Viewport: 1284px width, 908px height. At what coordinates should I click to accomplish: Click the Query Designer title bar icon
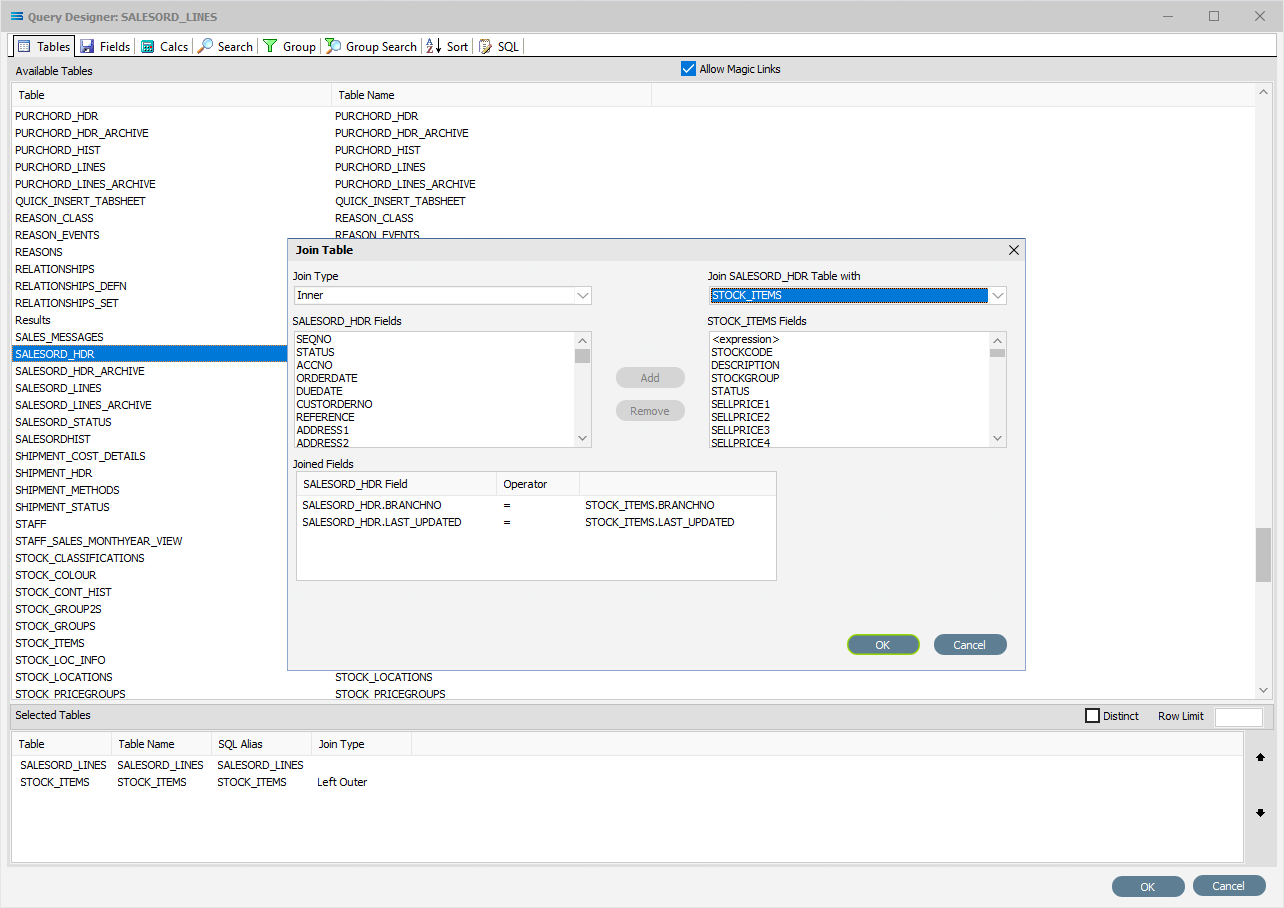[16, 16]
